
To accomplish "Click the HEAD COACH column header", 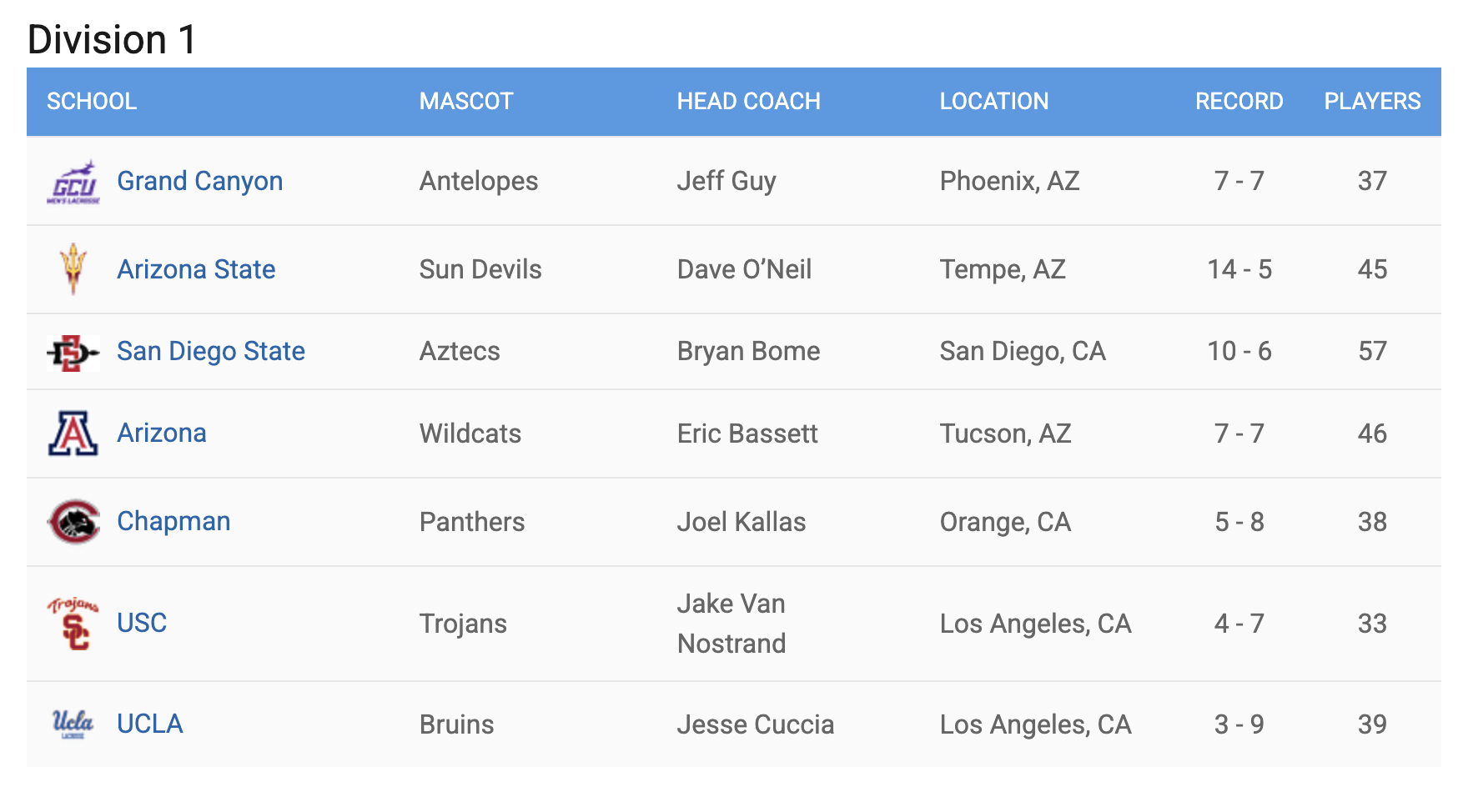I will coord(748,102).
